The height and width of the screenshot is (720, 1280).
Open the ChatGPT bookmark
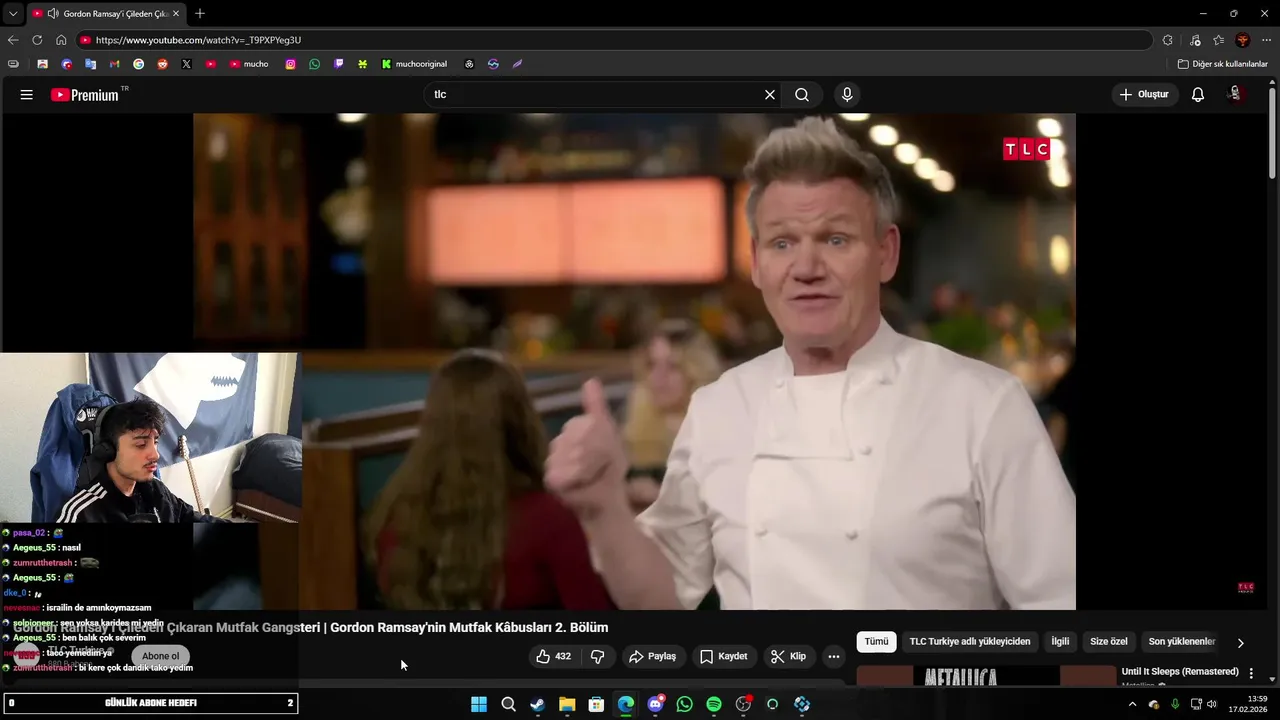[x=469, y=64]
